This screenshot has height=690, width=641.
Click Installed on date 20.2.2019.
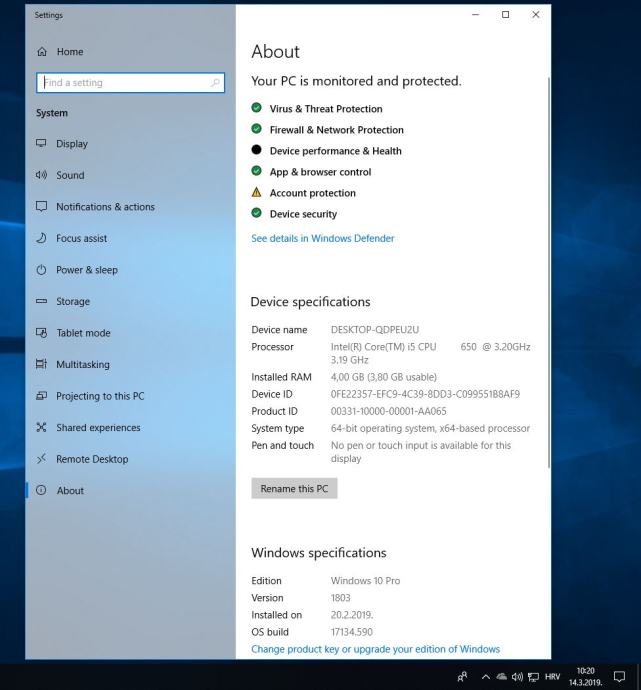point(352,615)
